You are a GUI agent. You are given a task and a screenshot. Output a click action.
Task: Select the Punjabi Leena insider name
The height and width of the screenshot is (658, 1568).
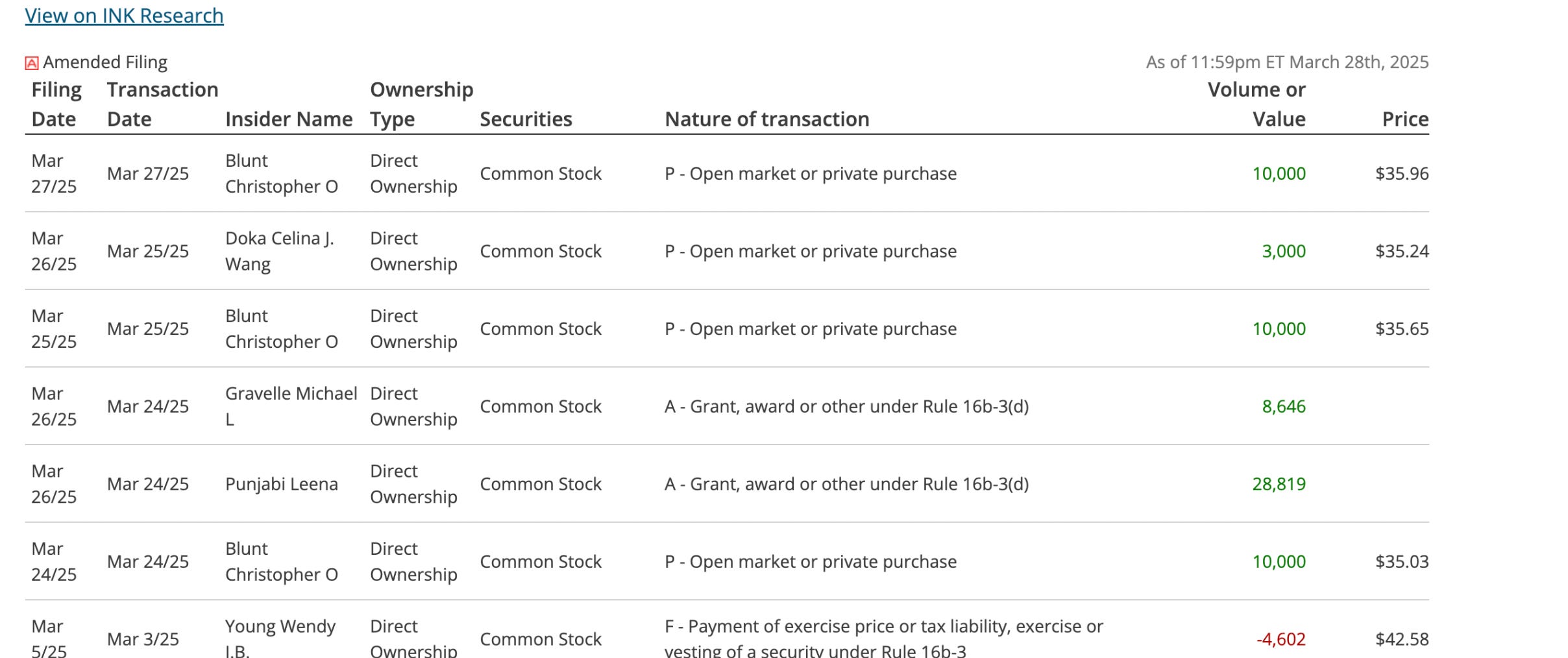[x=281, y=484]
